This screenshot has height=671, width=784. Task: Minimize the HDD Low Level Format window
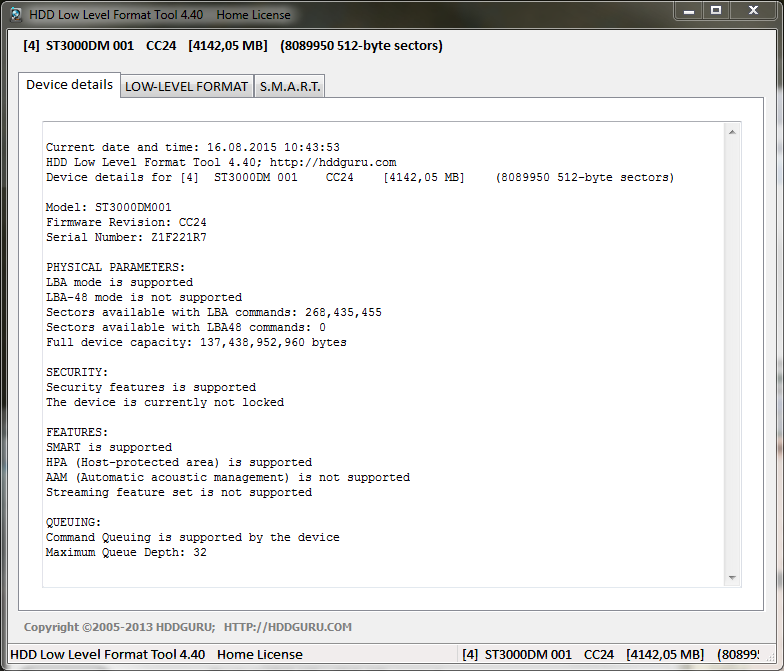click(x=689, y=10)
